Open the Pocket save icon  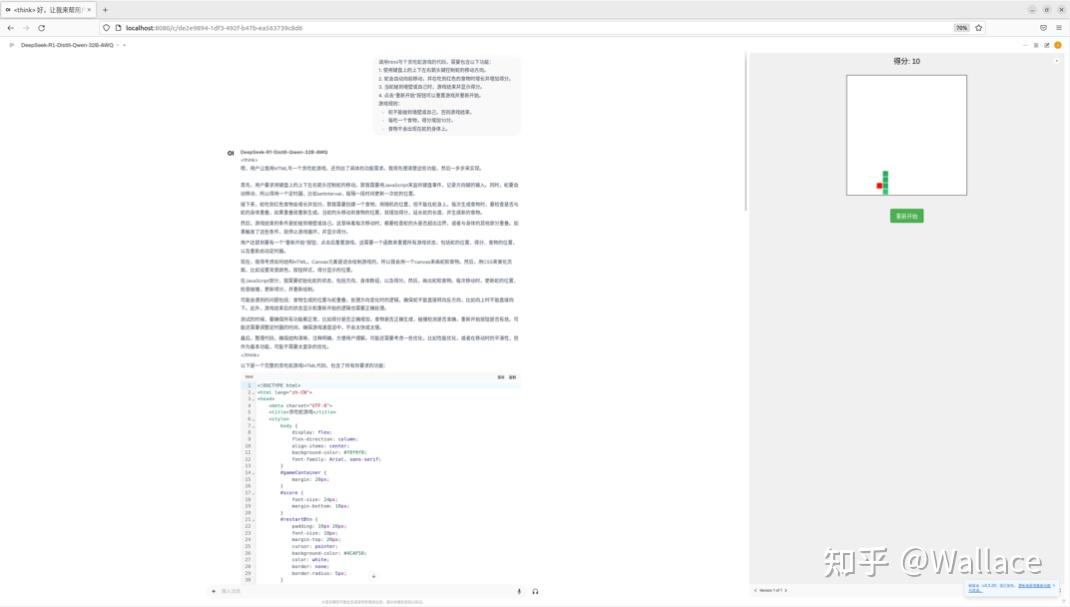pyautogui.click(x=1043, y=28)
